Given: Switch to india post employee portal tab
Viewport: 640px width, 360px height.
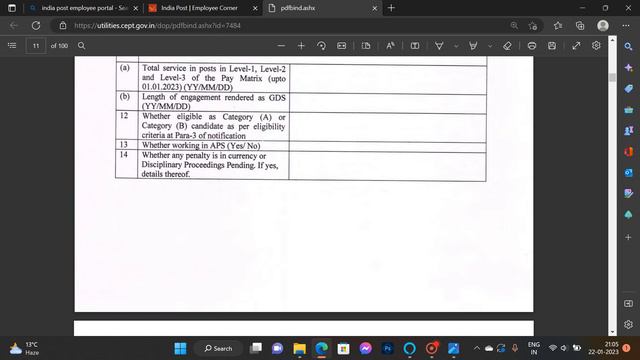Looking at the screenshot, I should [84, 8].
